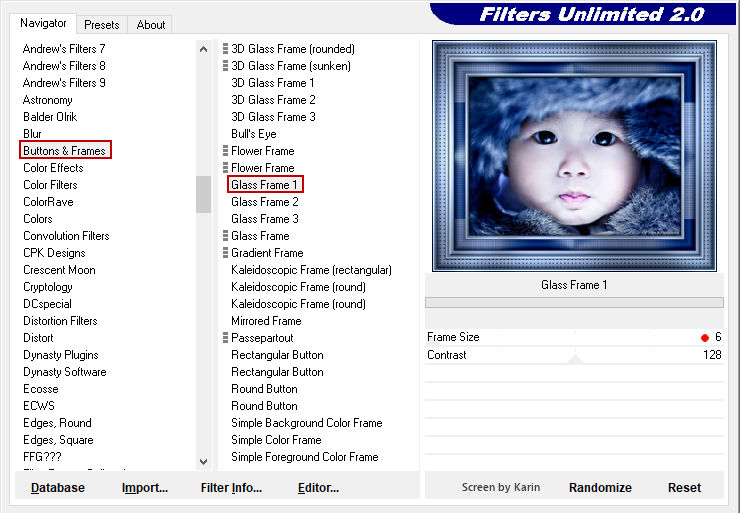Click Import... to load filters
The width and height of the screenshot is (740, 513).
(145, 488)
